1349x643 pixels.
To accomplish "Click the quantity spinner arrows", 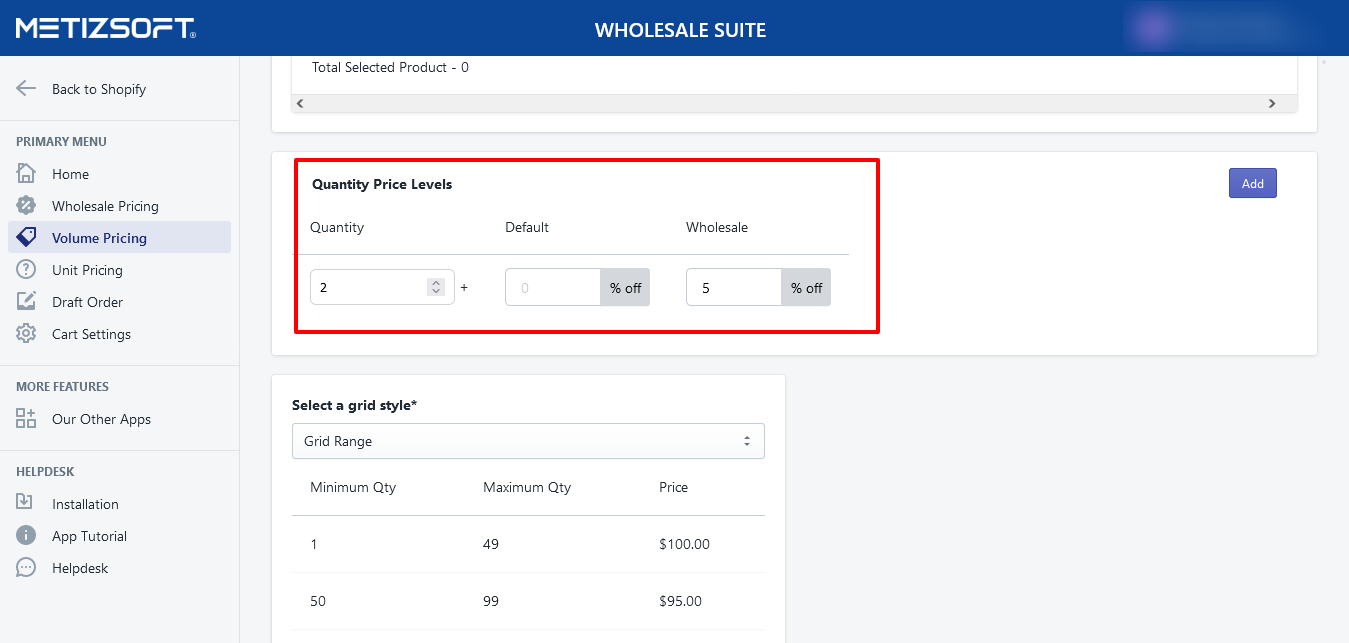I will click(436, 287).
